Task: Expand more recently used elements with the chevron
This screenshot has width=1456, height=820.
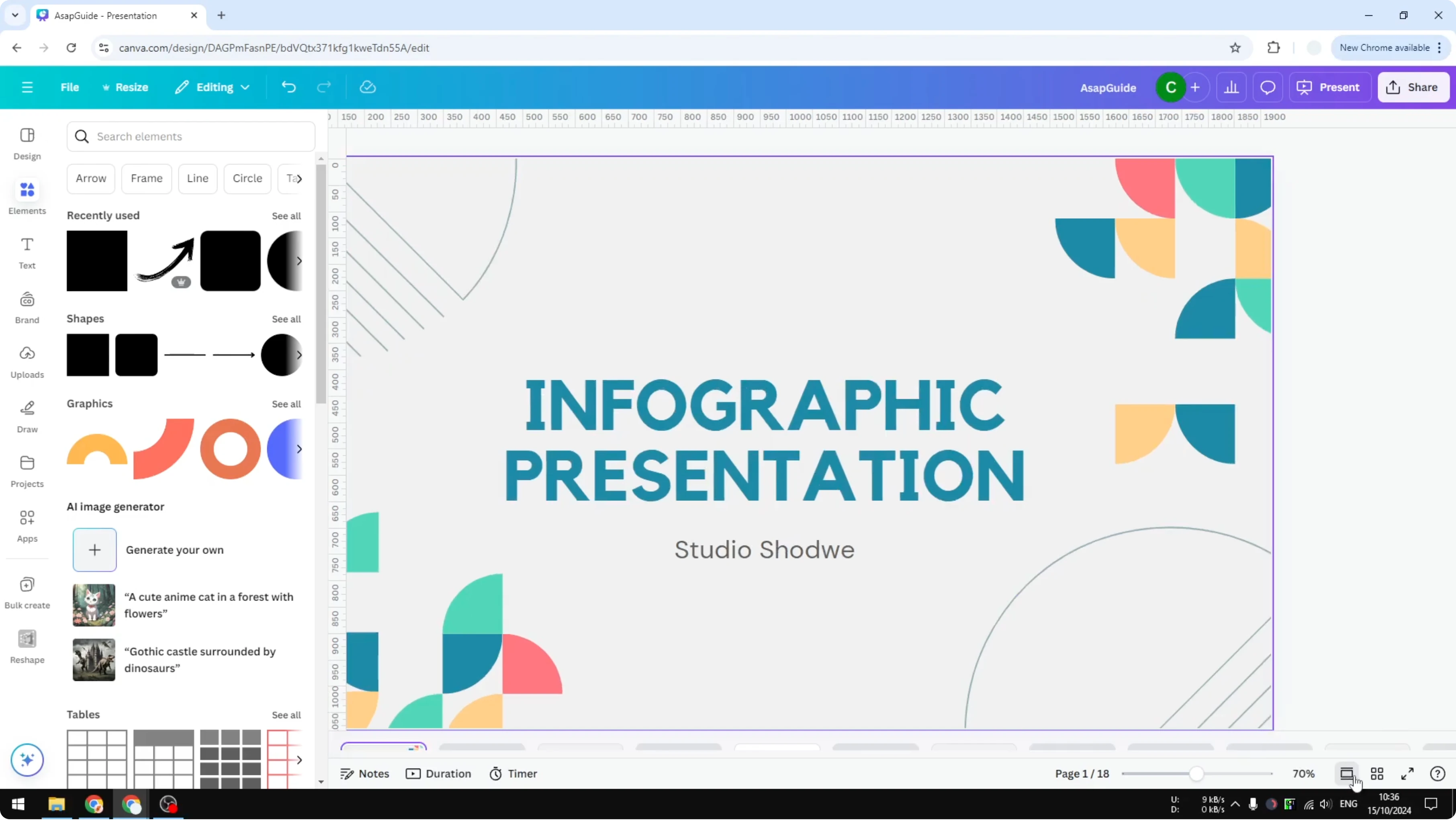Action: (x=300, y=261)
